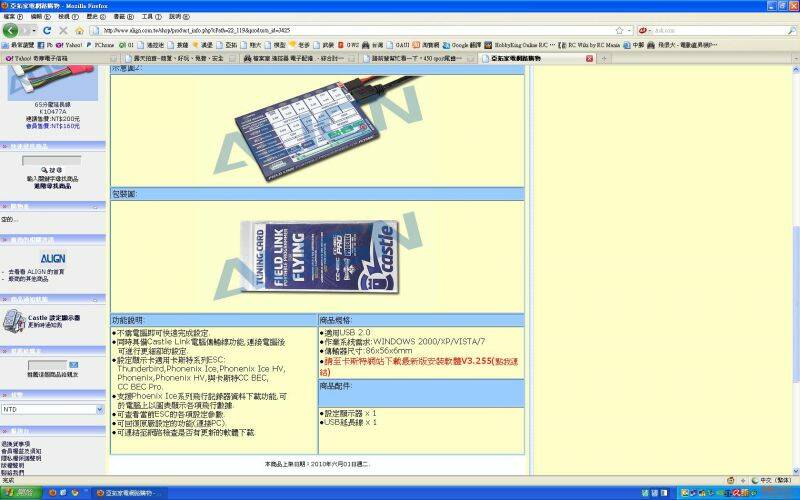
Task: Click the 中文 language indicator in status bar
Action: click(771, 481)
